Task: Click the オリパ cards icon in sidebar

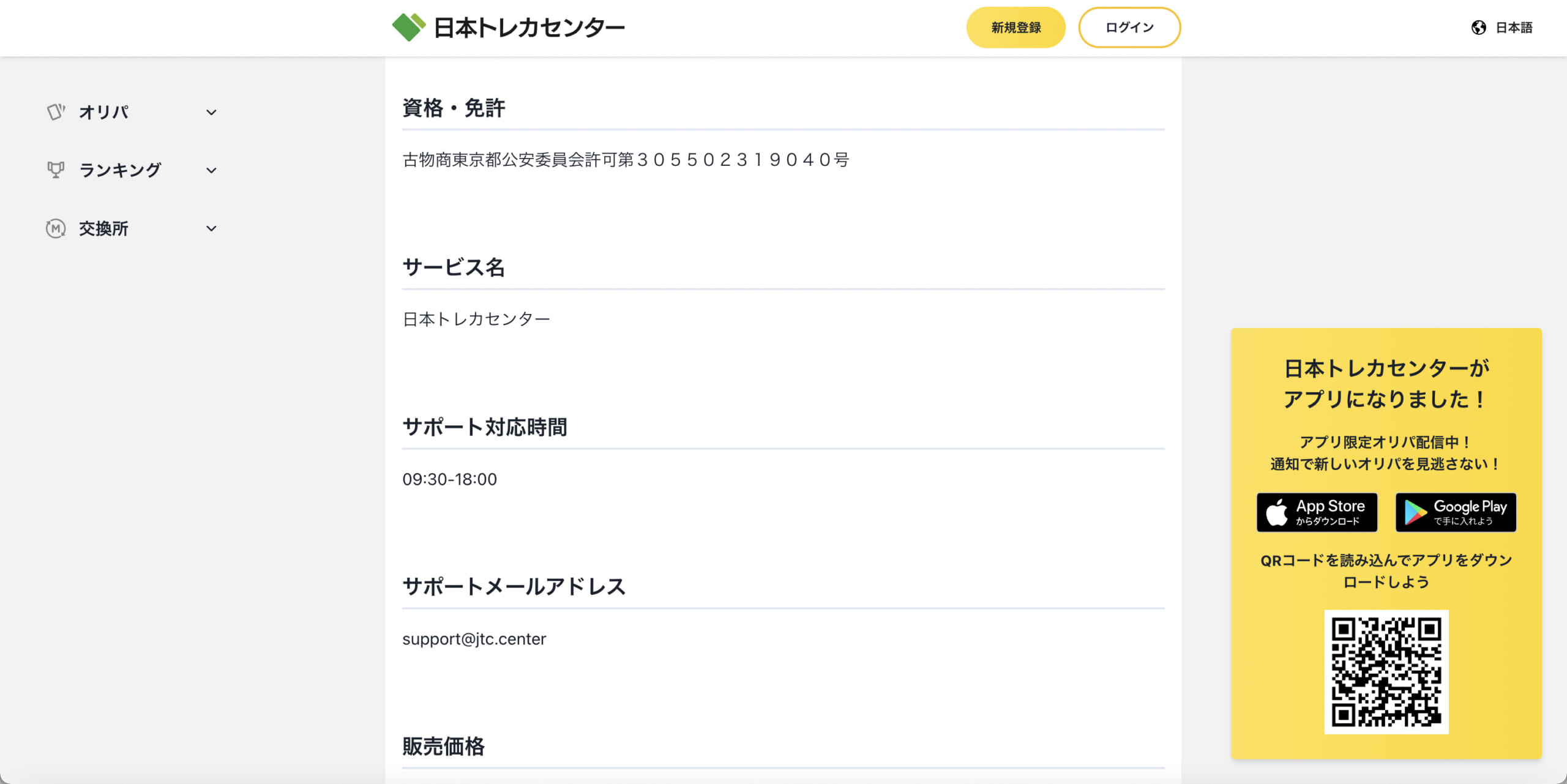Action: tap(56, 112)
